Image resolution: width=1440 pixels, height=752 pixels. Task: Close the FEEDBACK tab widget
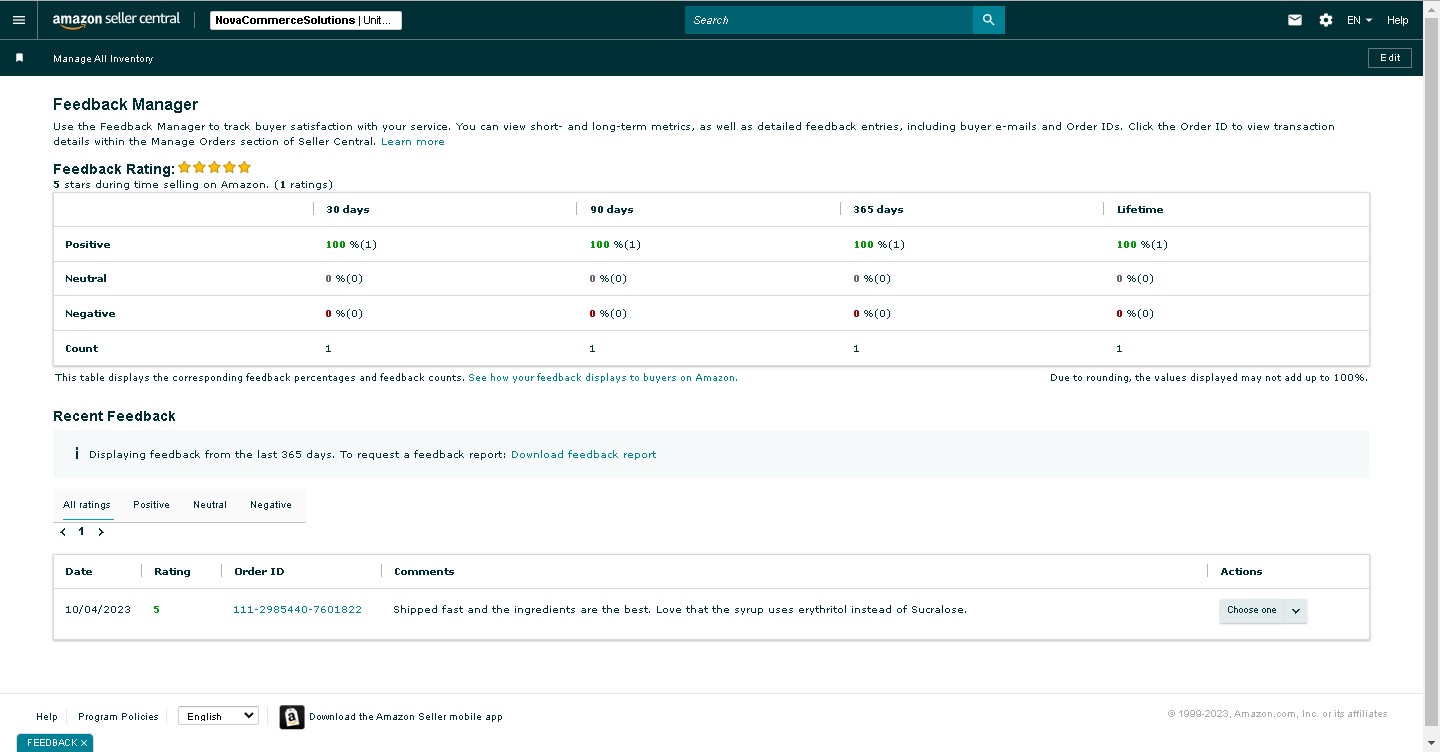point(84,743)
